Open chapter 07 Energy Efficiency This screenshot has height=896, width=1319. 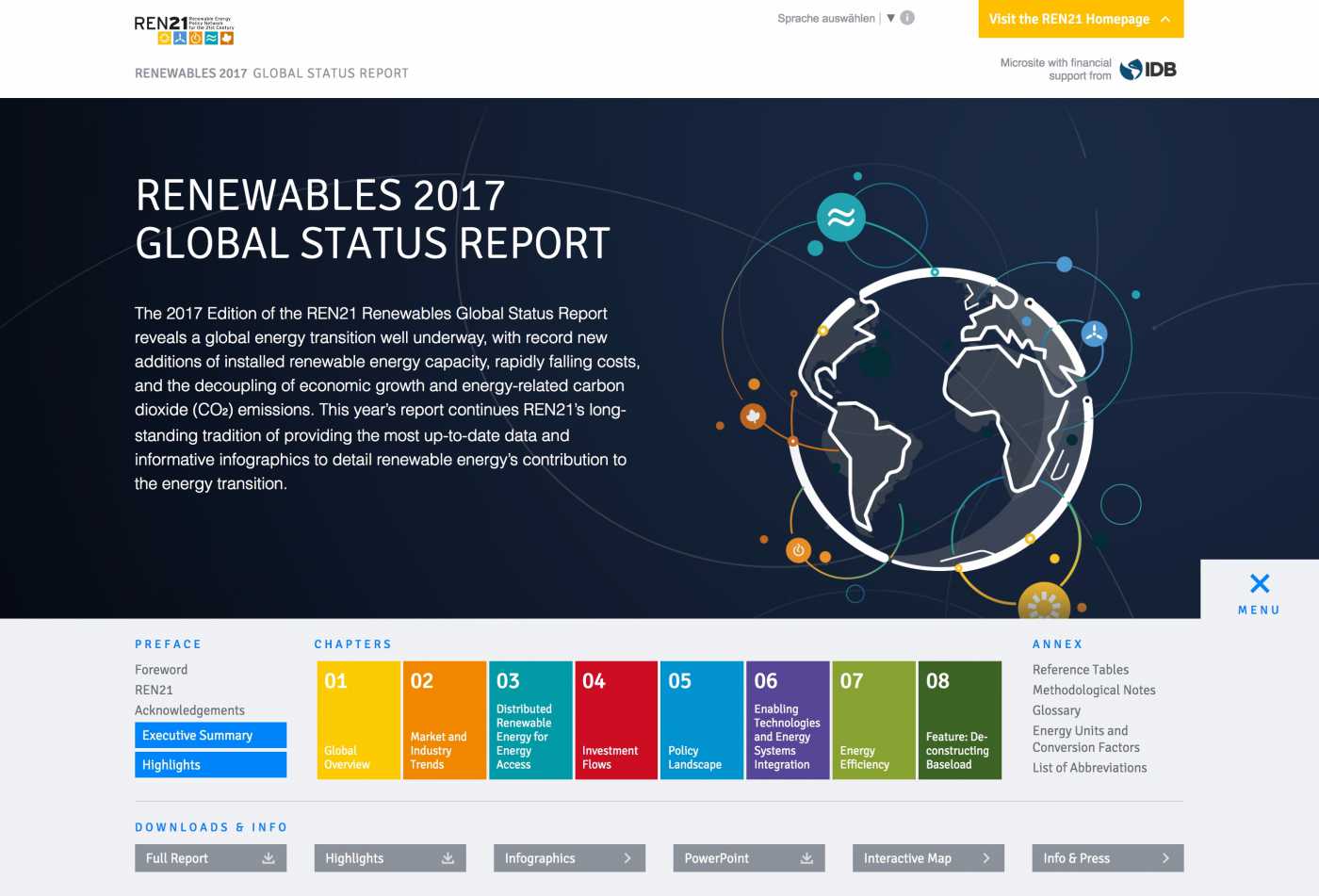tap(873, 720)
